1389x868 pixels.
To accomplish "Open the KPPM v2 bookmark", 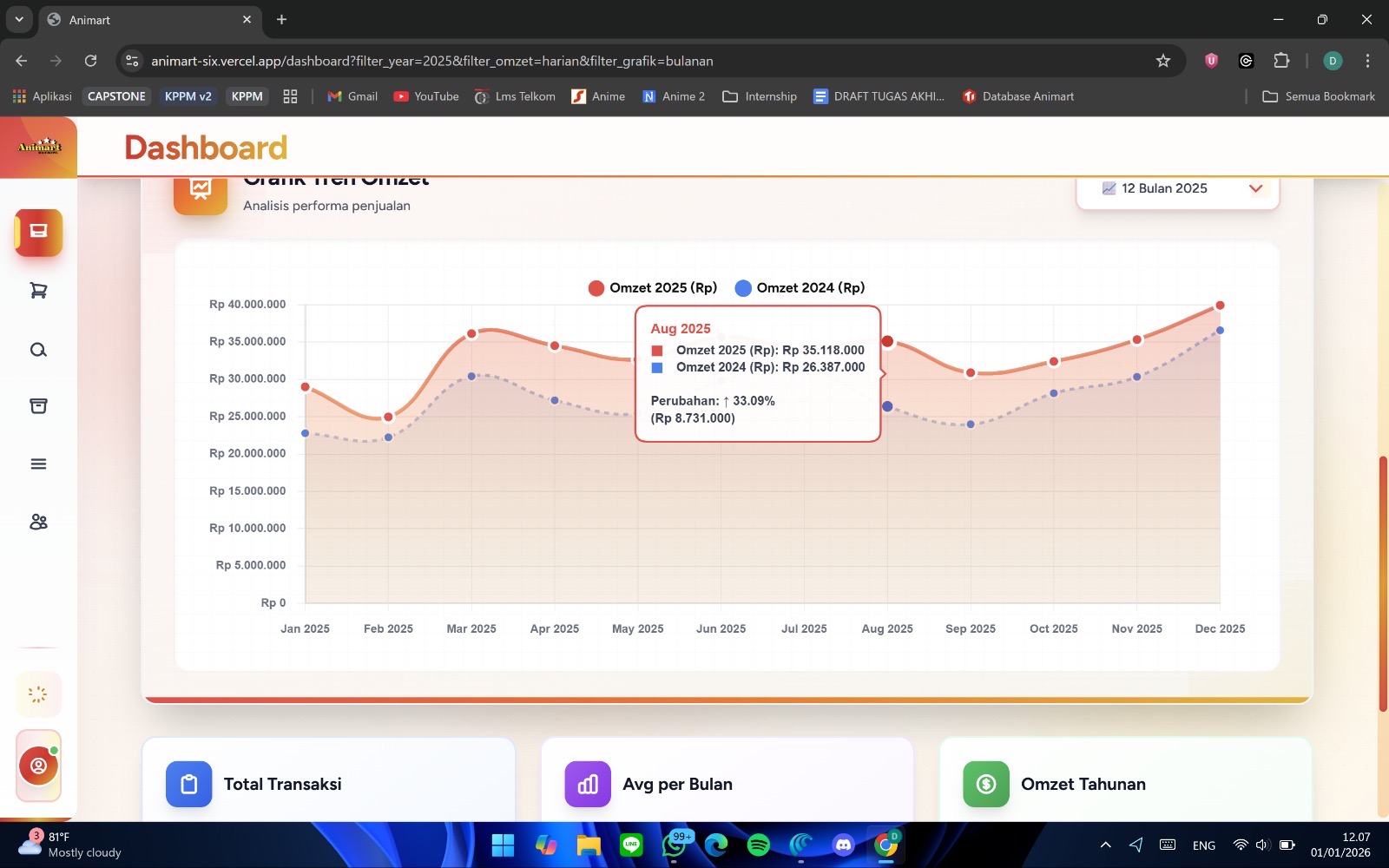I will pyautogui.click(x=188, y=96).
